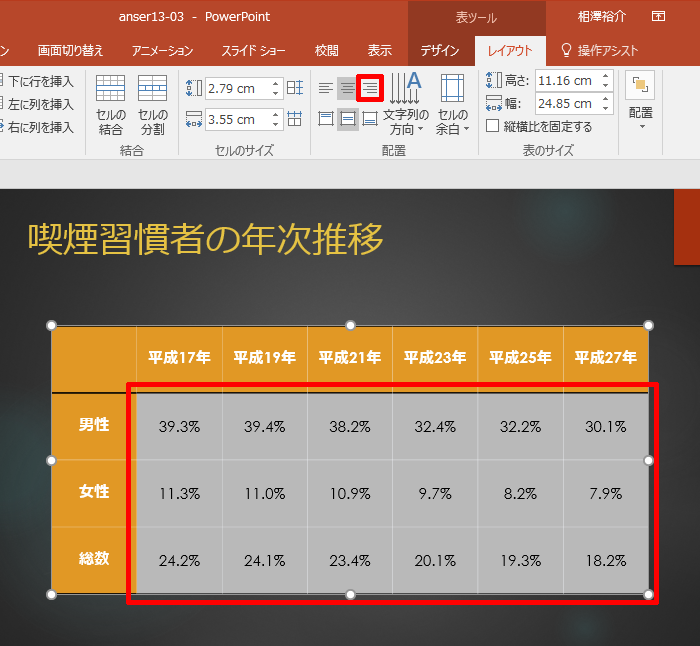Click Insert Column Right (右に列を挿入)
Screen dimensions: 700x646
(x=38, y=127)
